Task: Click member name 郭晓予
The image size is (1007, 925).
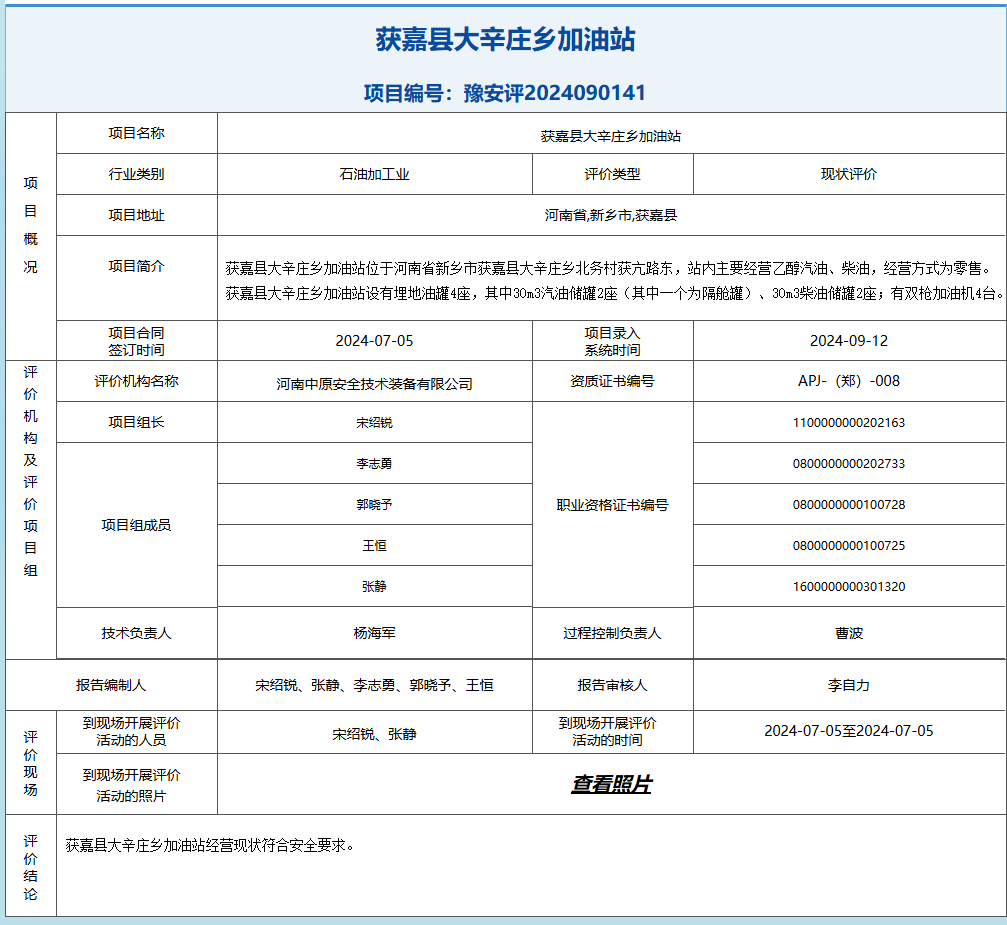Action: 374,505
